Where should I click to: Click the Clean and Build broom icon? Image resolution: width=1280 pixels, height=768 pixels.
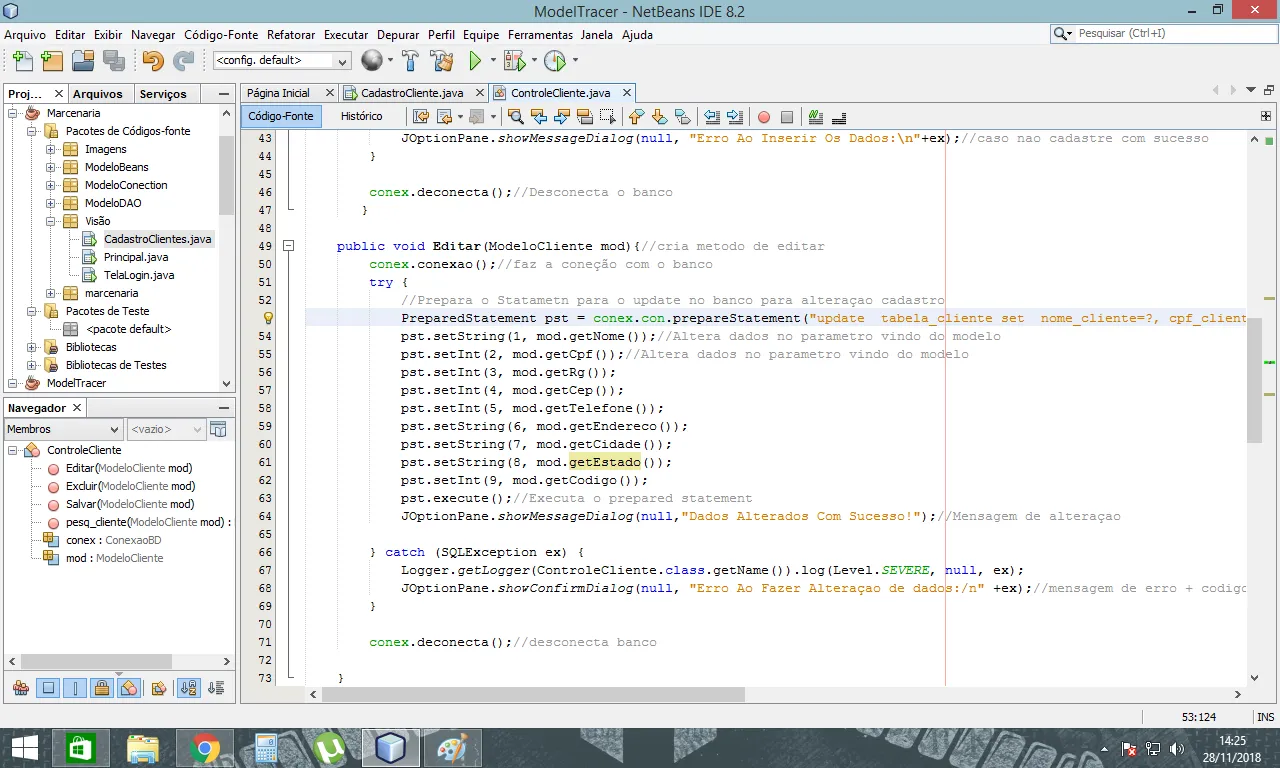pyautogui.click(x=441, y=61)
